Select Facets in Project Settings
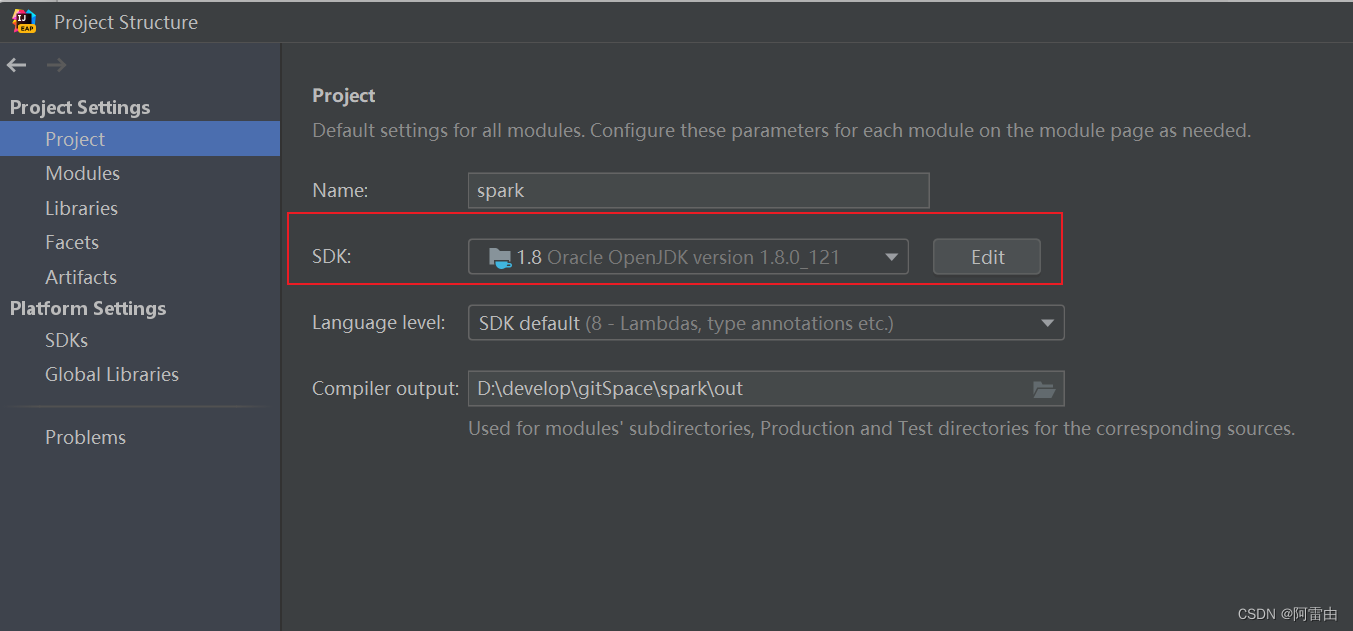Screen dimensions: 1353x631 (71, 242)
